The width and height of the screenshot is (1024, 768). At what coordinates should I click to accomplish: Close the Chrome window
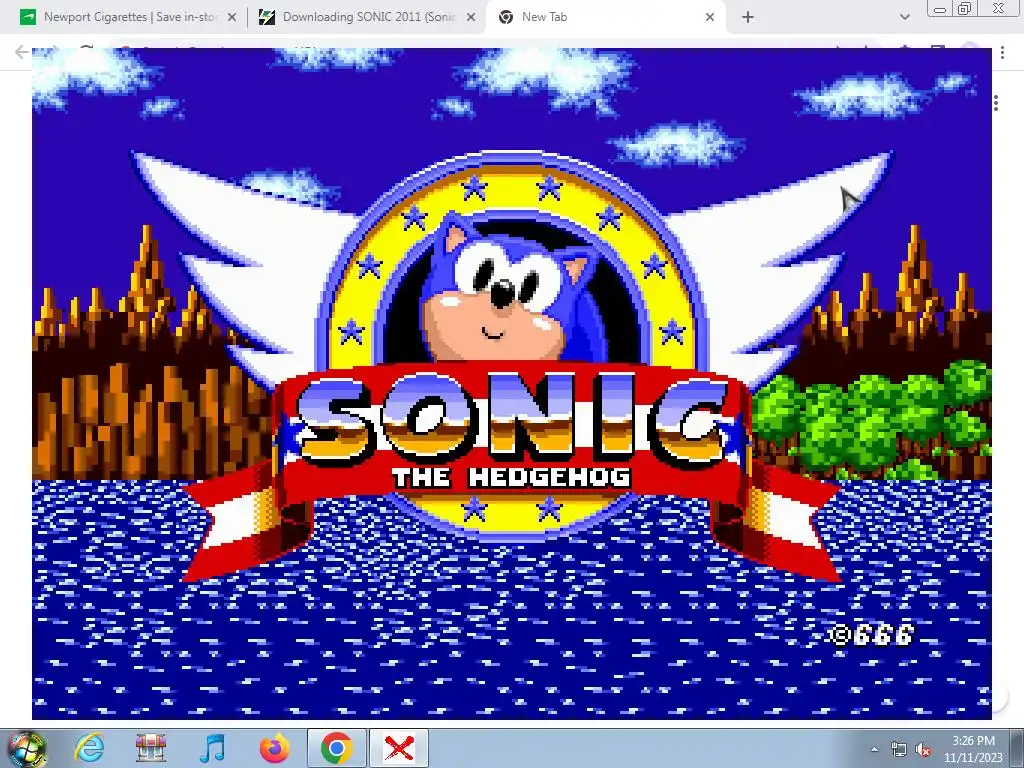999,8
